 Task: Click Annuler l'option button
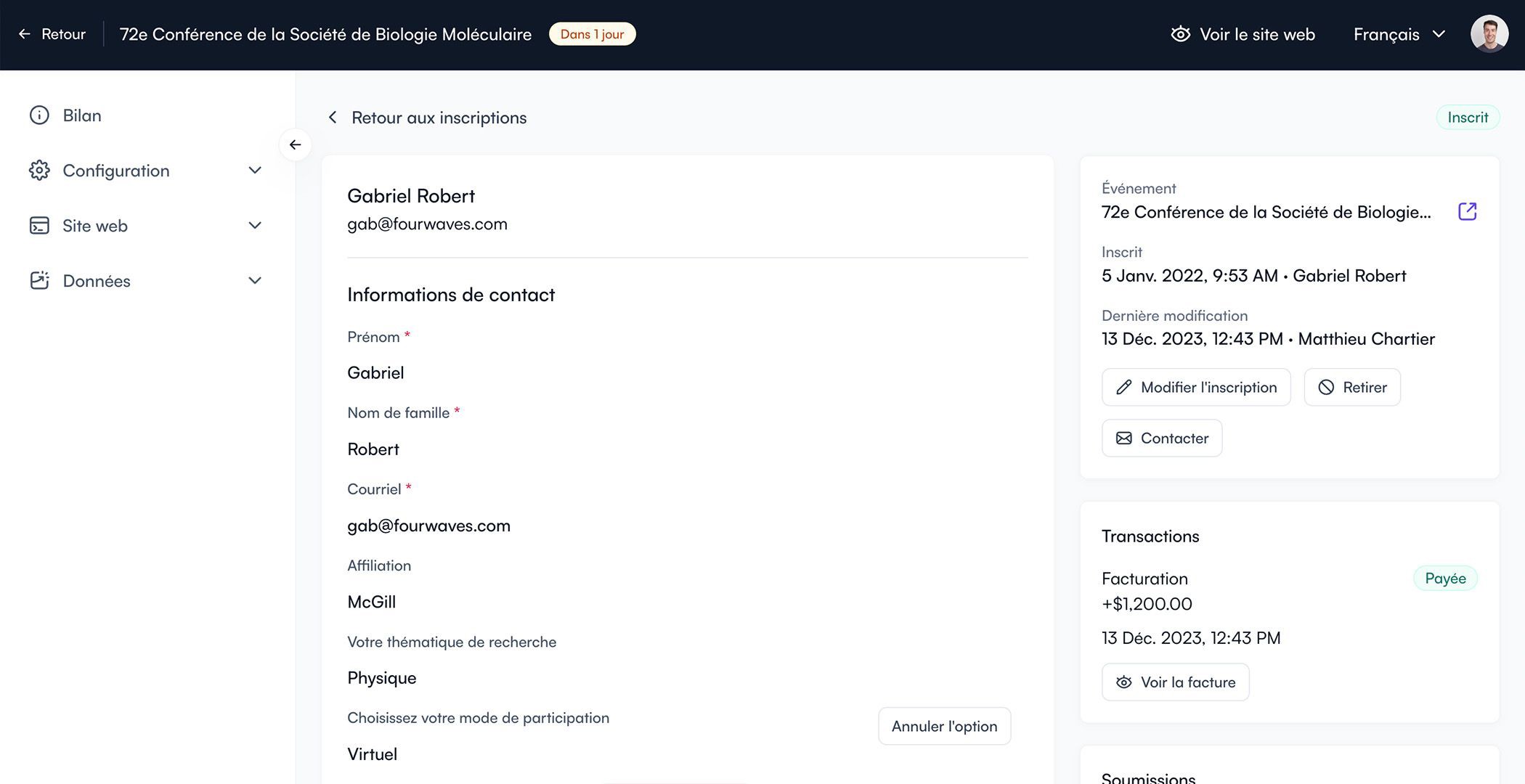944,726
